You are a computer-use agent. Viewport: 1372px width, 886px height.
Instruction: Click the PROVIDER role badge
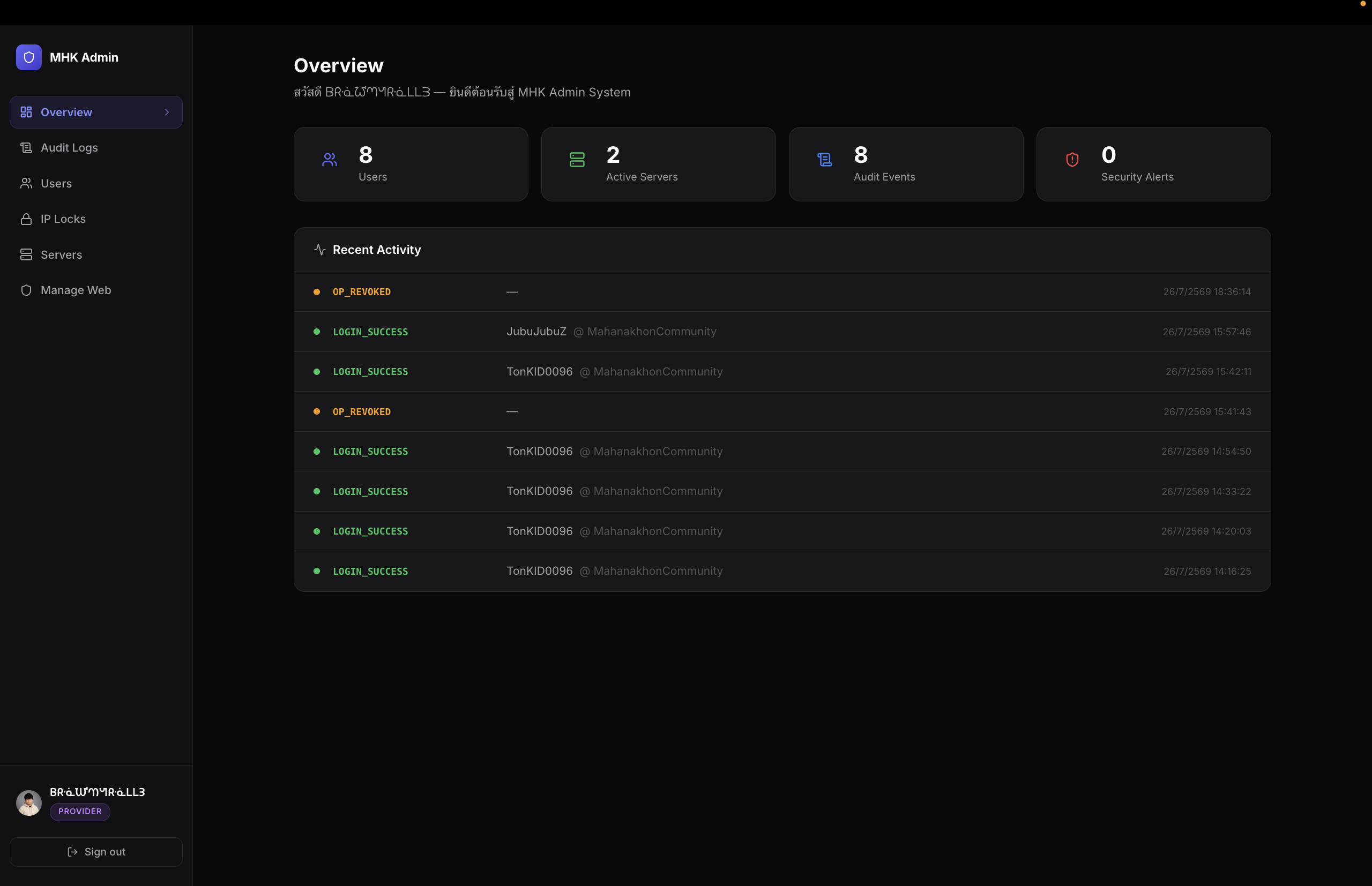[80, 812]
